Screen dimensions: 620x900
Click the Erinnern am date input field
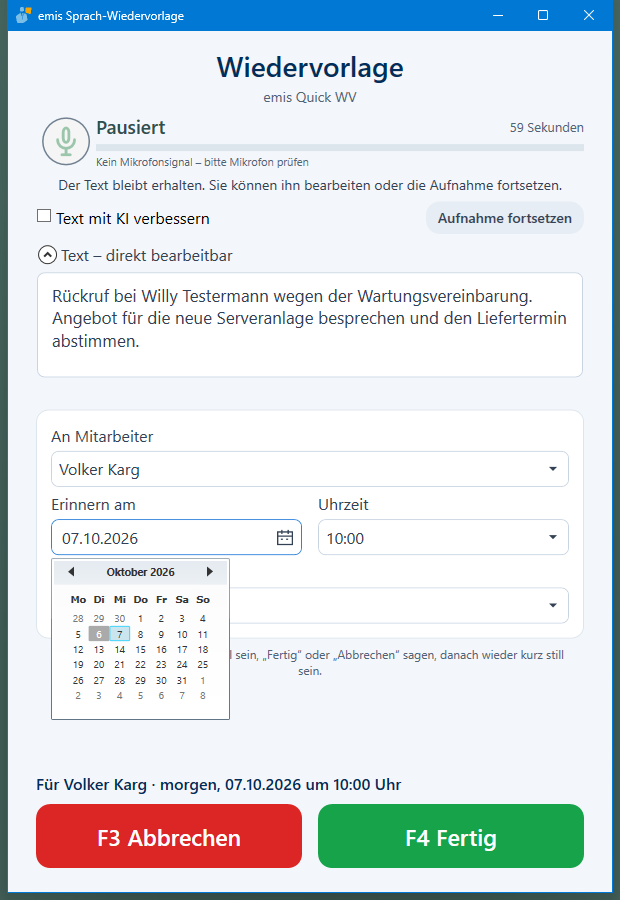coord(176,537)
